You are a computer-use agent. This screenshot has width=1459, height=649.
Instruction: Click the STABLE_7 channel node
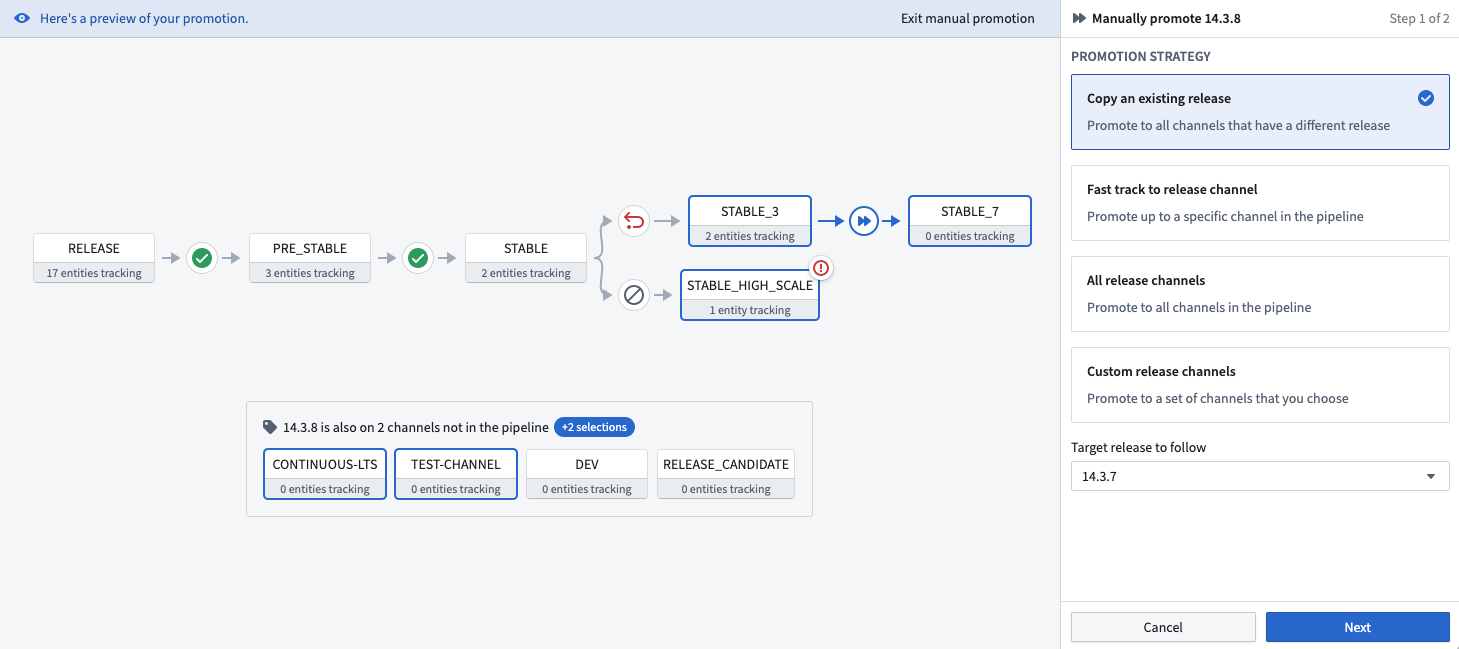970,221
